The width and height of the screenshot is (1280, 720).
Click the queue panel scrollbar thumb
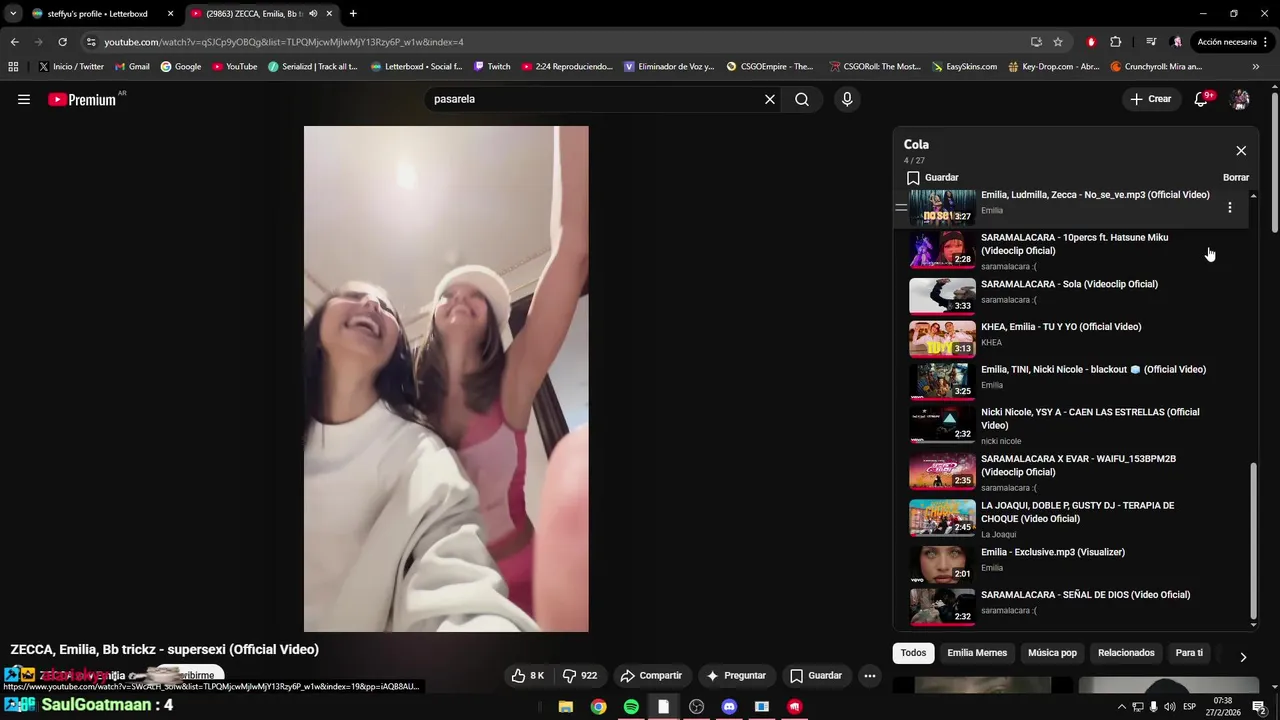1254,541
